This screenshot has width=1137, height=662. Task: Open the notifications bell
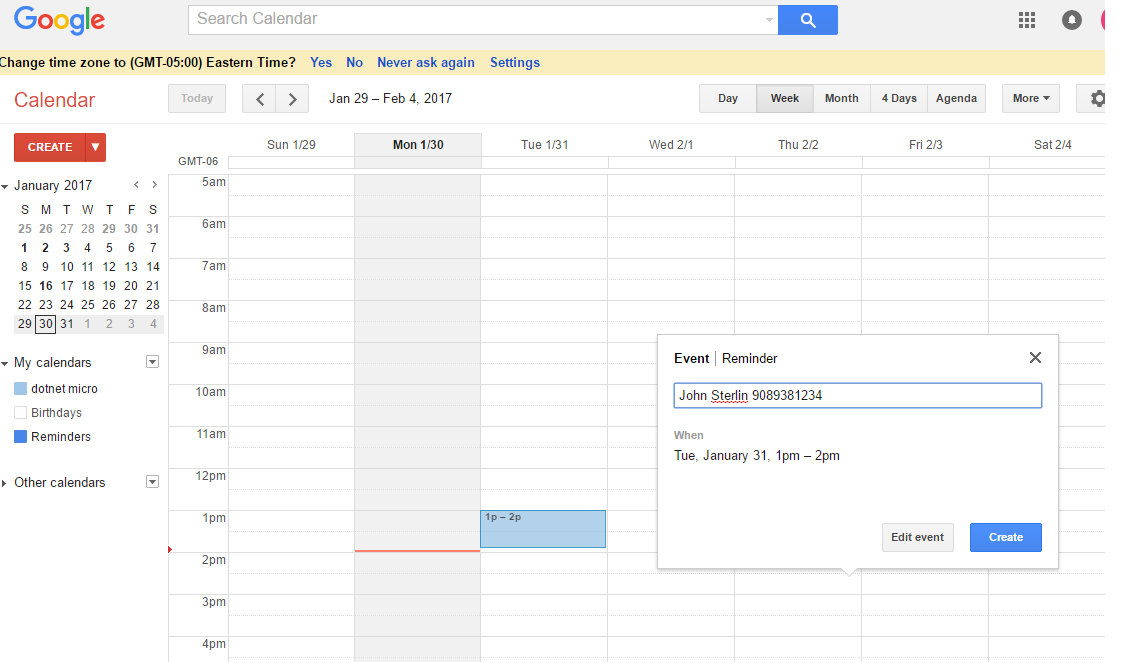1071,20
